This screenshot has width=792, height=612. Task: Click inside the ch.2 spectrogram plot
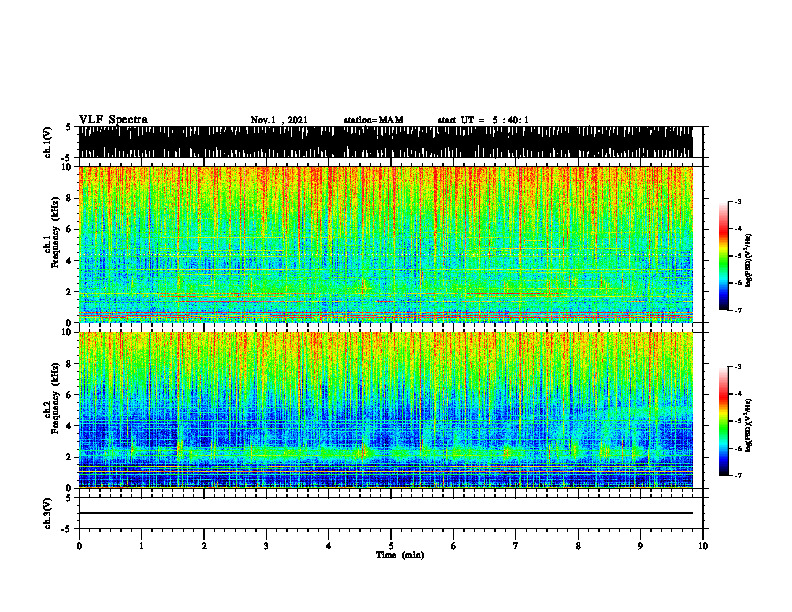click(x=385, y=410)
